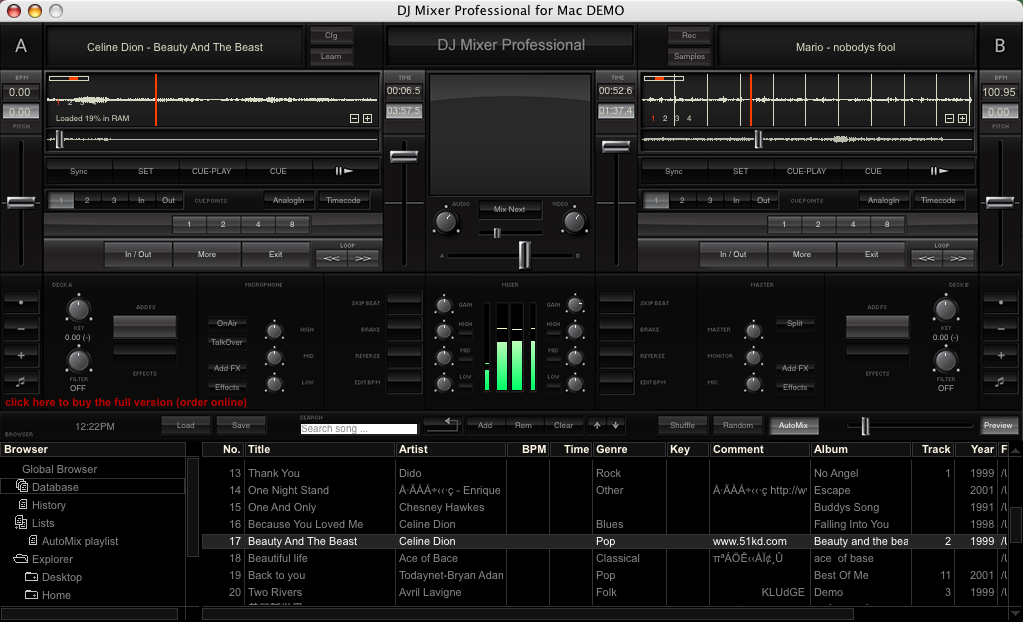Click the A–B crossfader handle
This screenshot has width=1023, height=622.
point(524,255)
